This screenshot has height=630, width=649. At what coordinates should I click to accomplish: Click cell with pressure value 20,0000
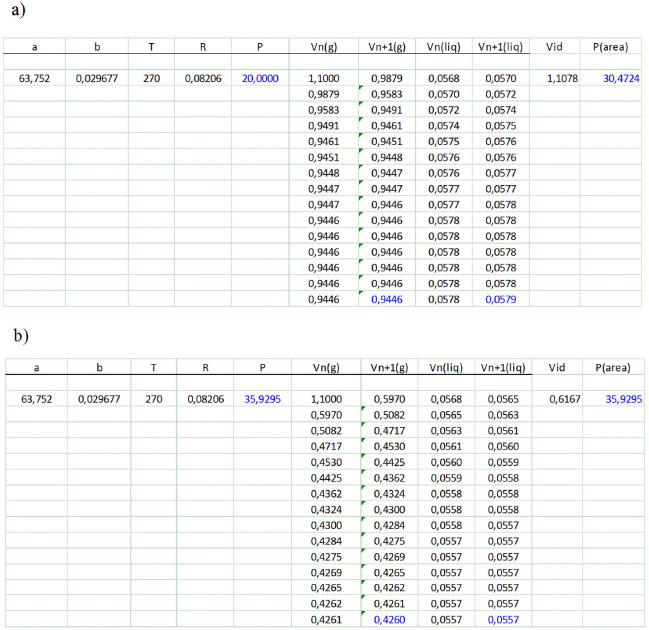(x=259, y=77)
